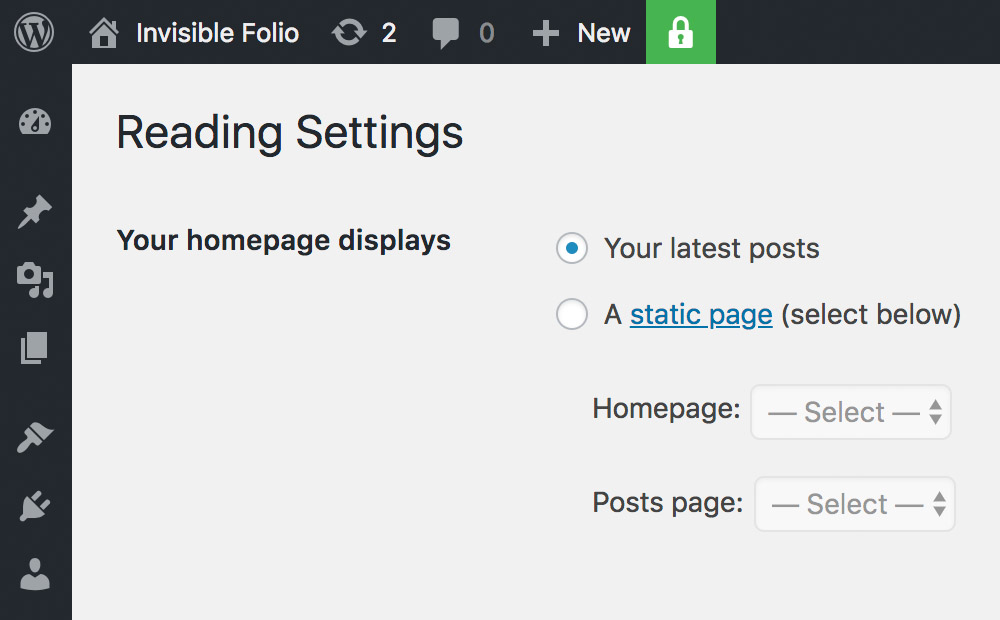Open the Invisible Folio site menu
This screenshot has height=620, width=1000.
217,33
